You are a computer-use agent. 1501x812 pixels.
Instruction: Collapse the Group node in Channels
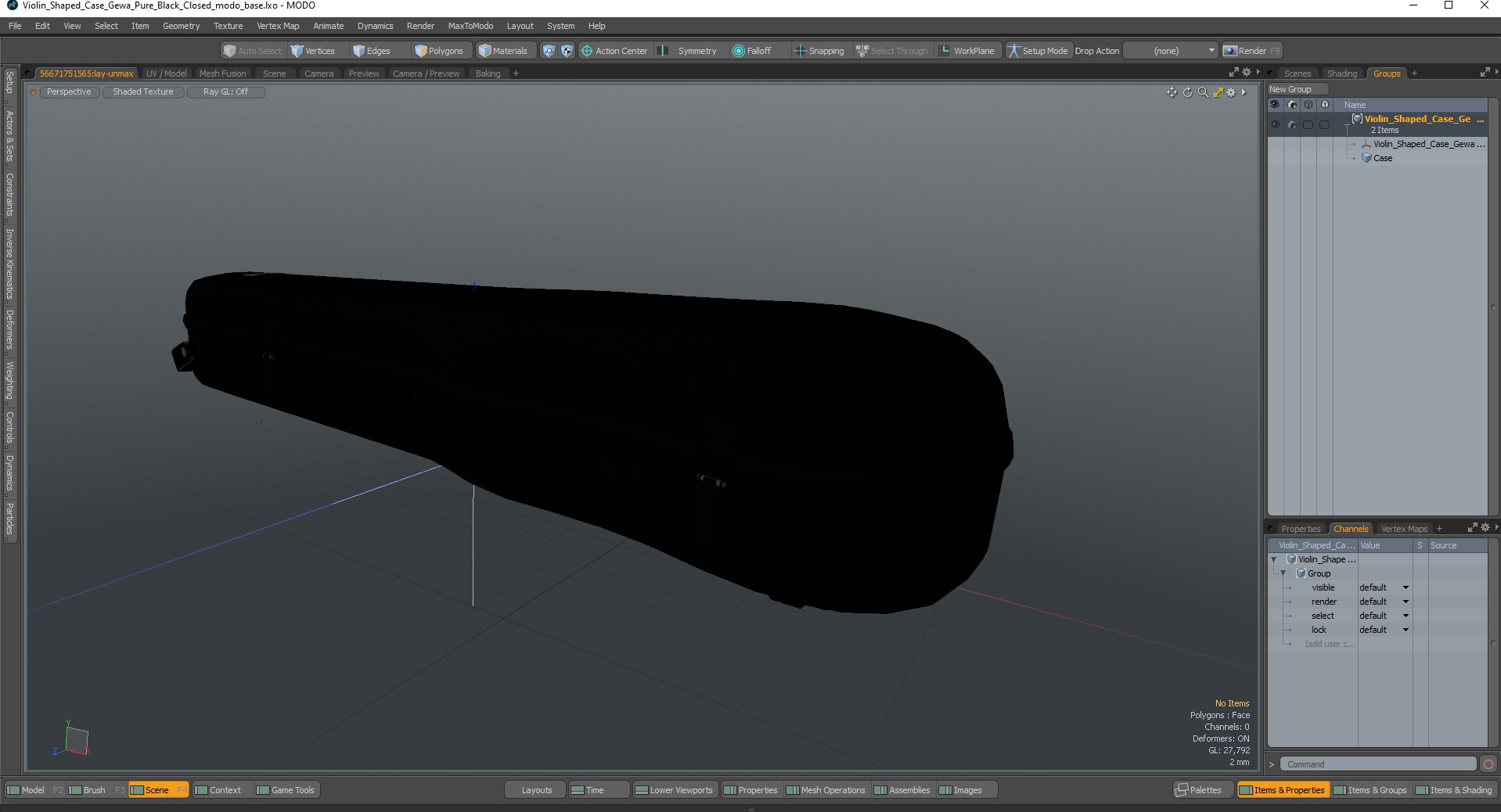(x=1283, y=573)
